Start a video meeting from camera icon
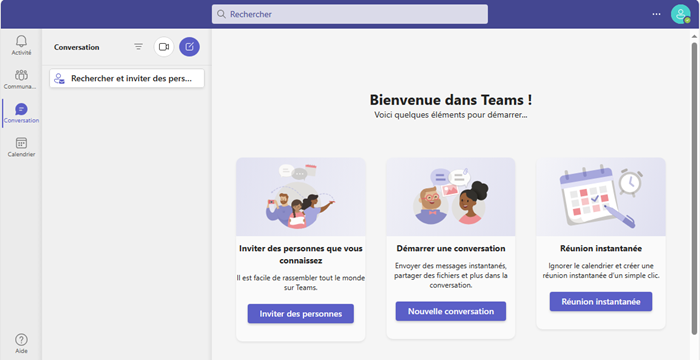Screen dimensions: 700x360 tap(164, 46)
